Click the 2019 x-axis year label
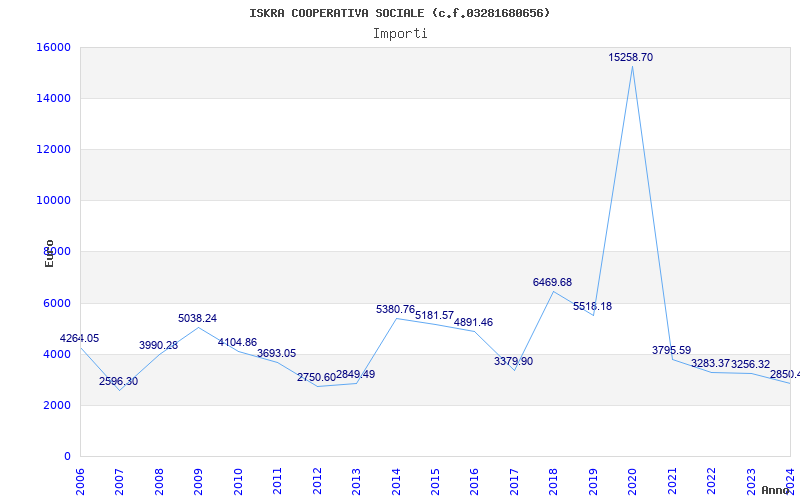Viewport: 800px width, 500px height. pyautogui.click(x=593, y=482)
